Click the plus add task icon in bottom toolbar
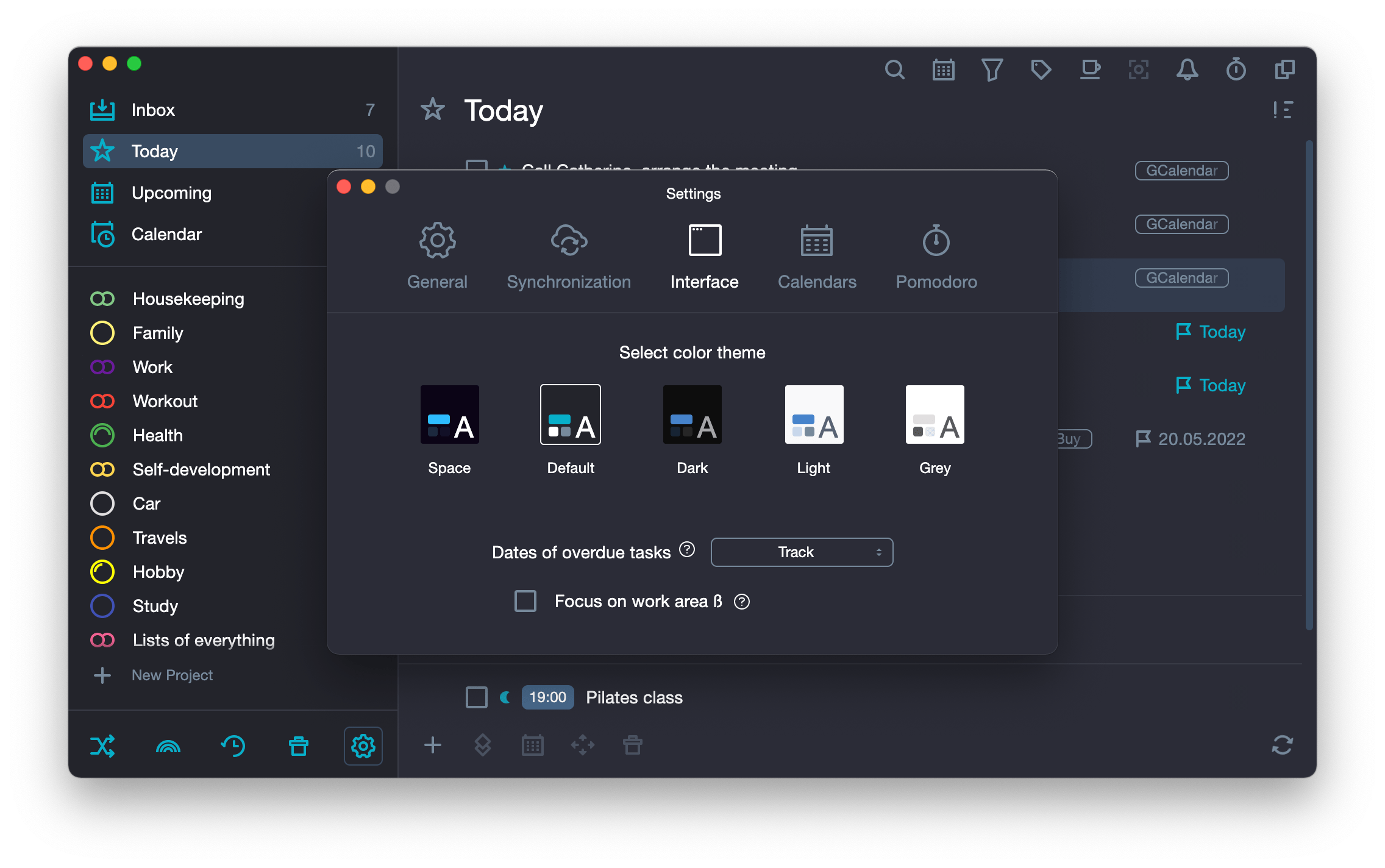The image size is (1385, 868). point(433,745)
